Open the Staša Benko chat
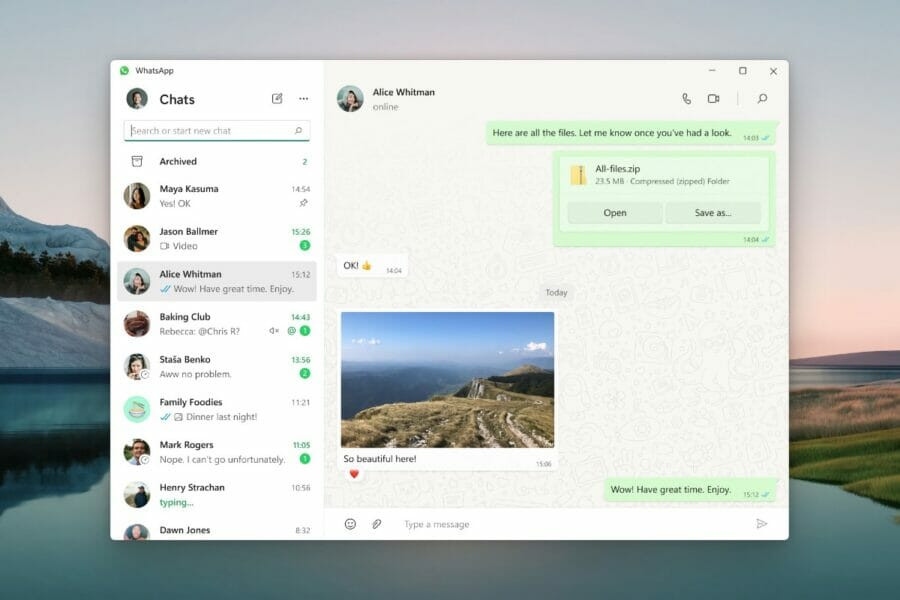 217,367
